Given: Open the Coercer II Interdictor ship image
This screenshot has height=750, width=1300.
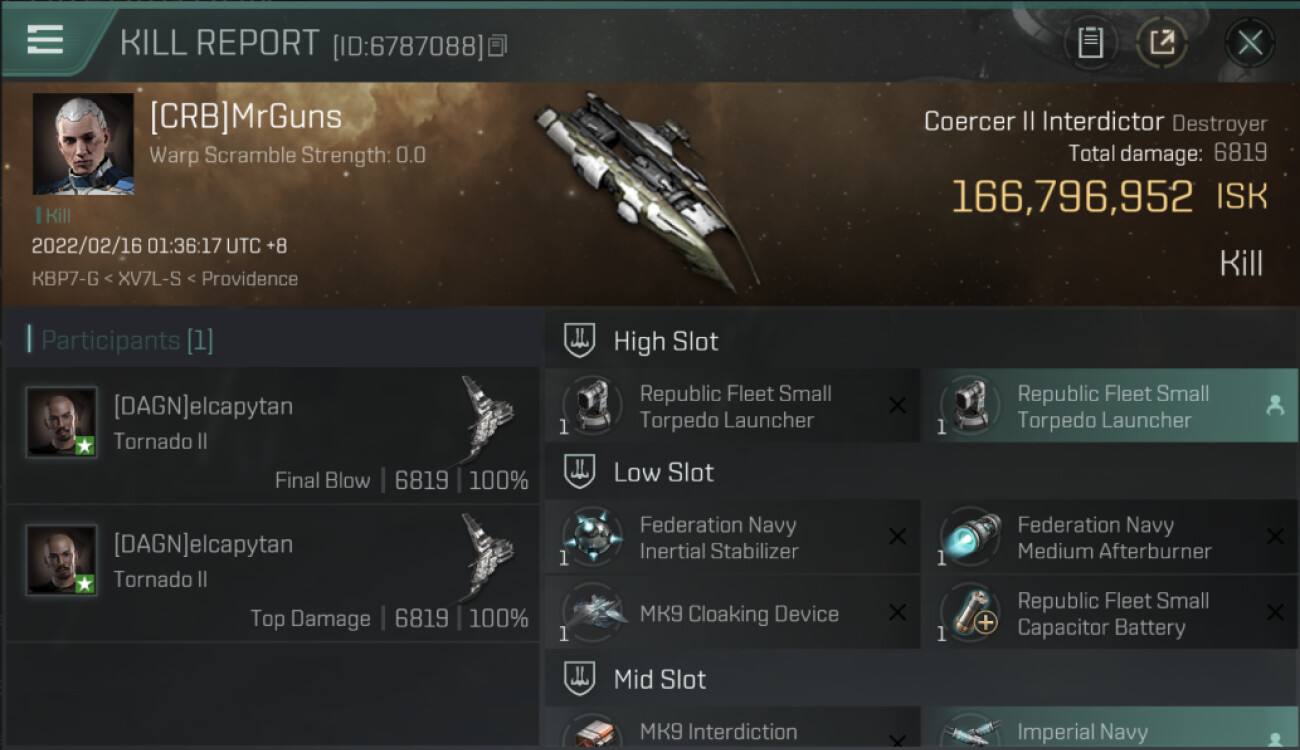Looking at the screenshot, I should 645,190.
